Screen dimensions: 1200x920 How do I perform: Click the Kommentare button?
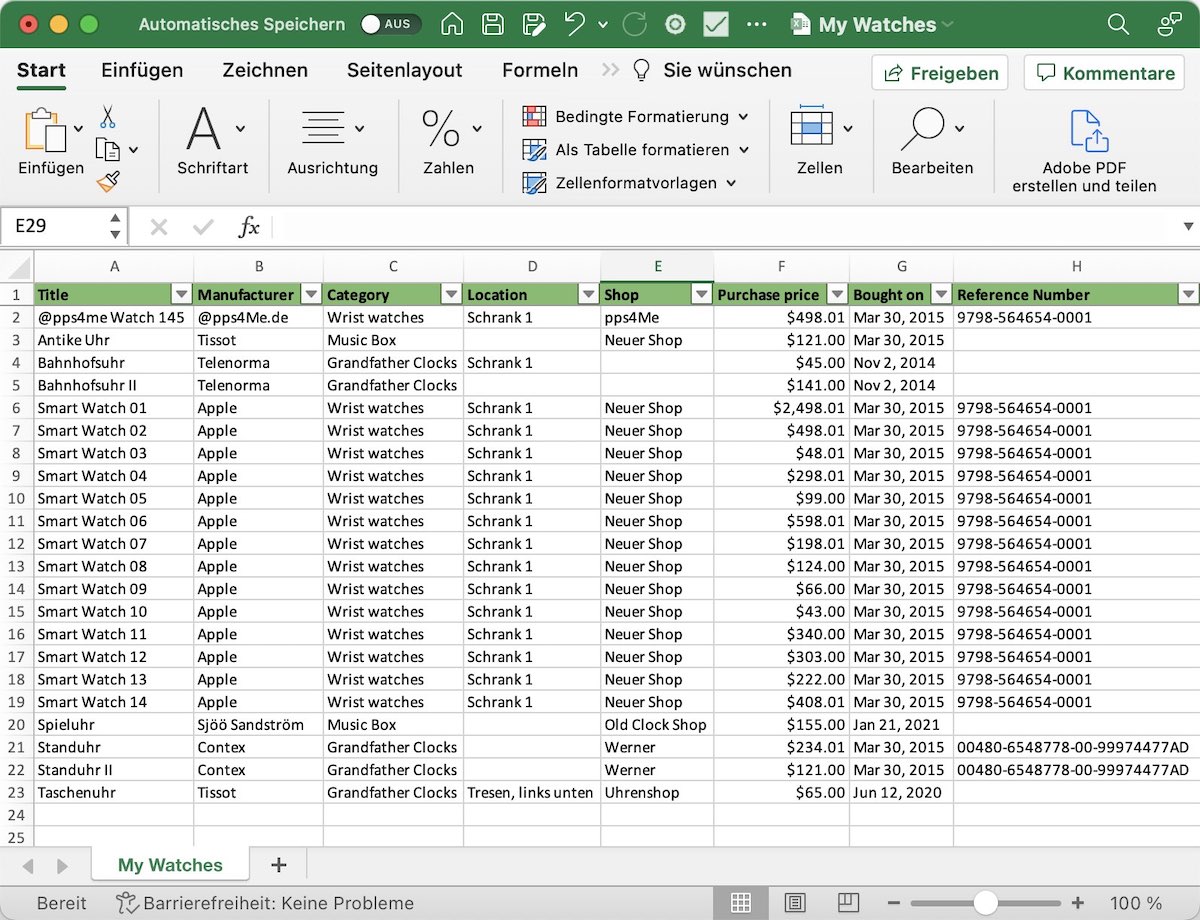point(1105,73)
